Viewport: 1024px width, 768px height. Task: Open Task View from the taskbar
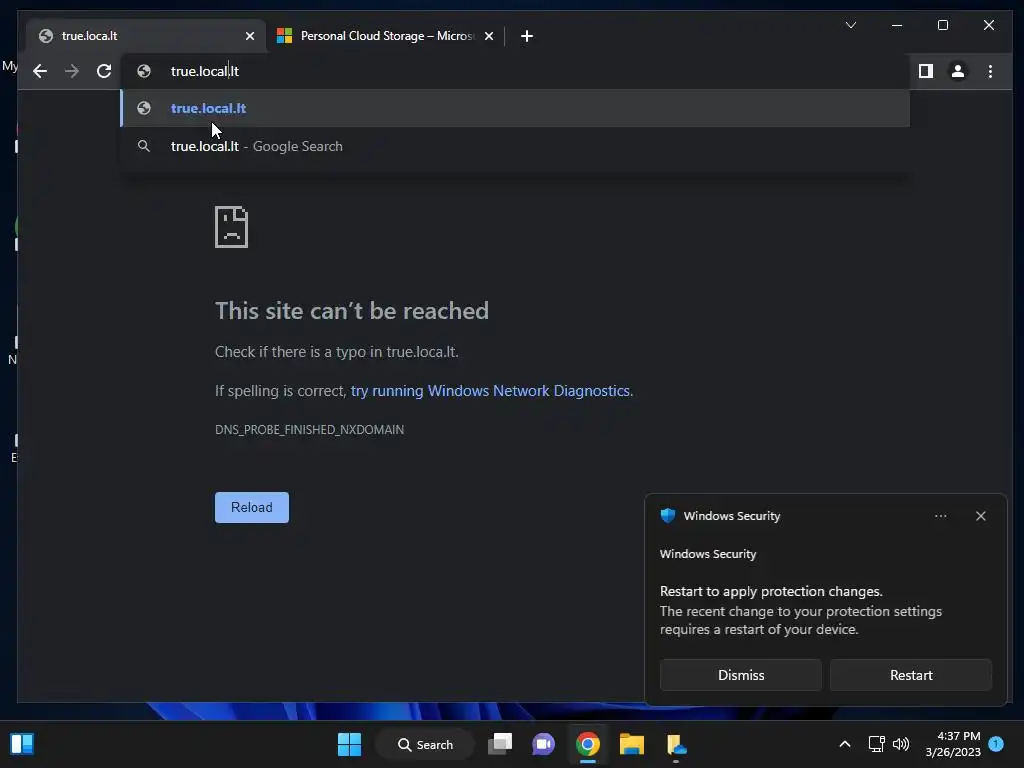pyautogui.click(x=500, y=744)
